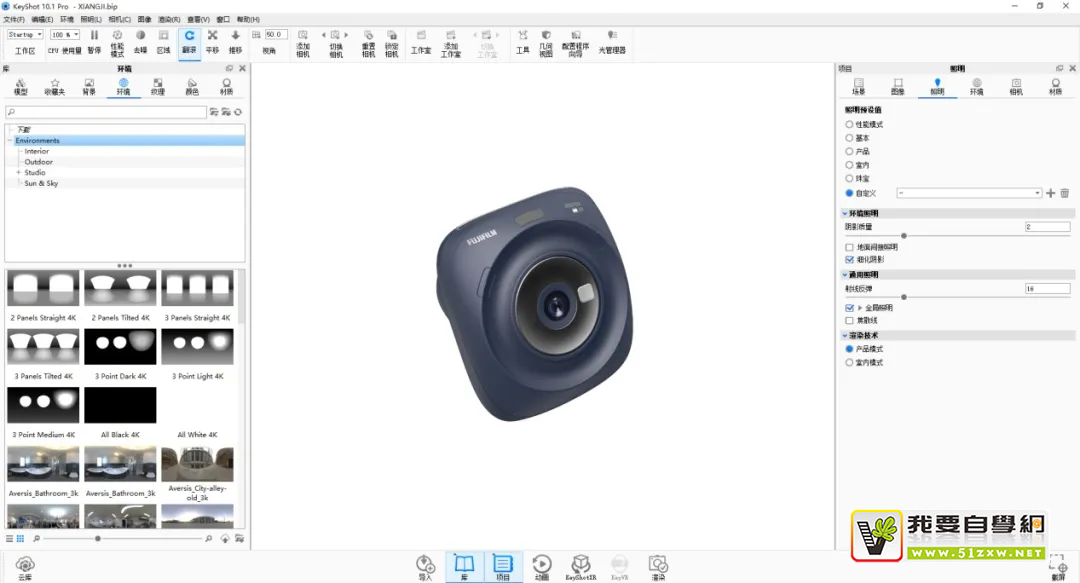Open the Animation (动画) panel icon
Viewport: 1080px width, 583px height.
541,566
